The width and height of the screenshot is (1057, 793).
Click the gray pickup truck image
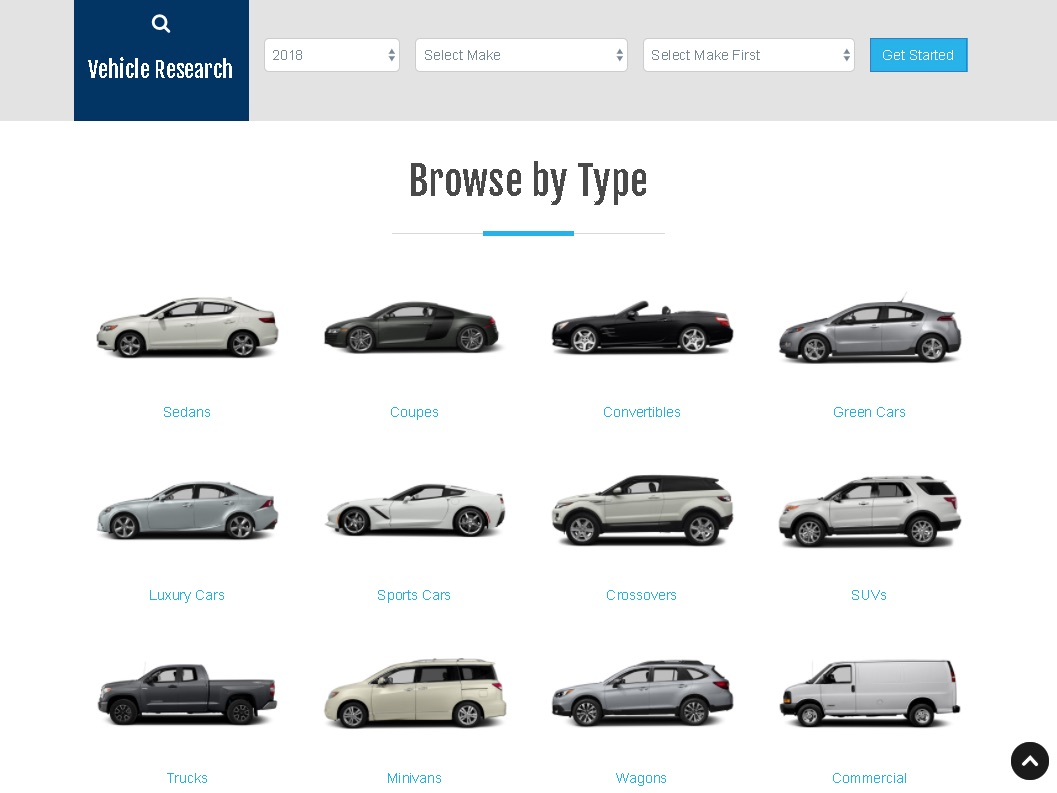[187, 693]
